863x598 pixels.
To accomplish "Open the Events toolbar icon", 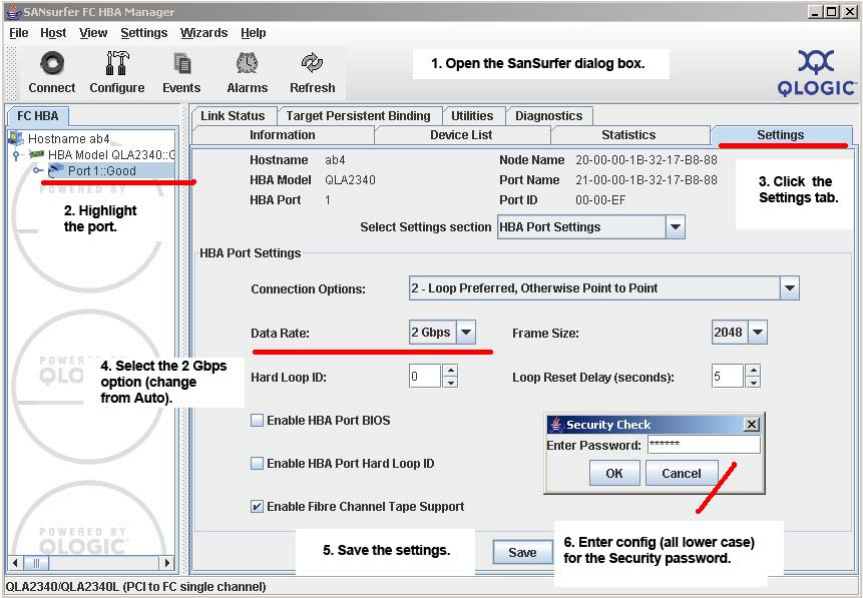I will pos(182,64).
